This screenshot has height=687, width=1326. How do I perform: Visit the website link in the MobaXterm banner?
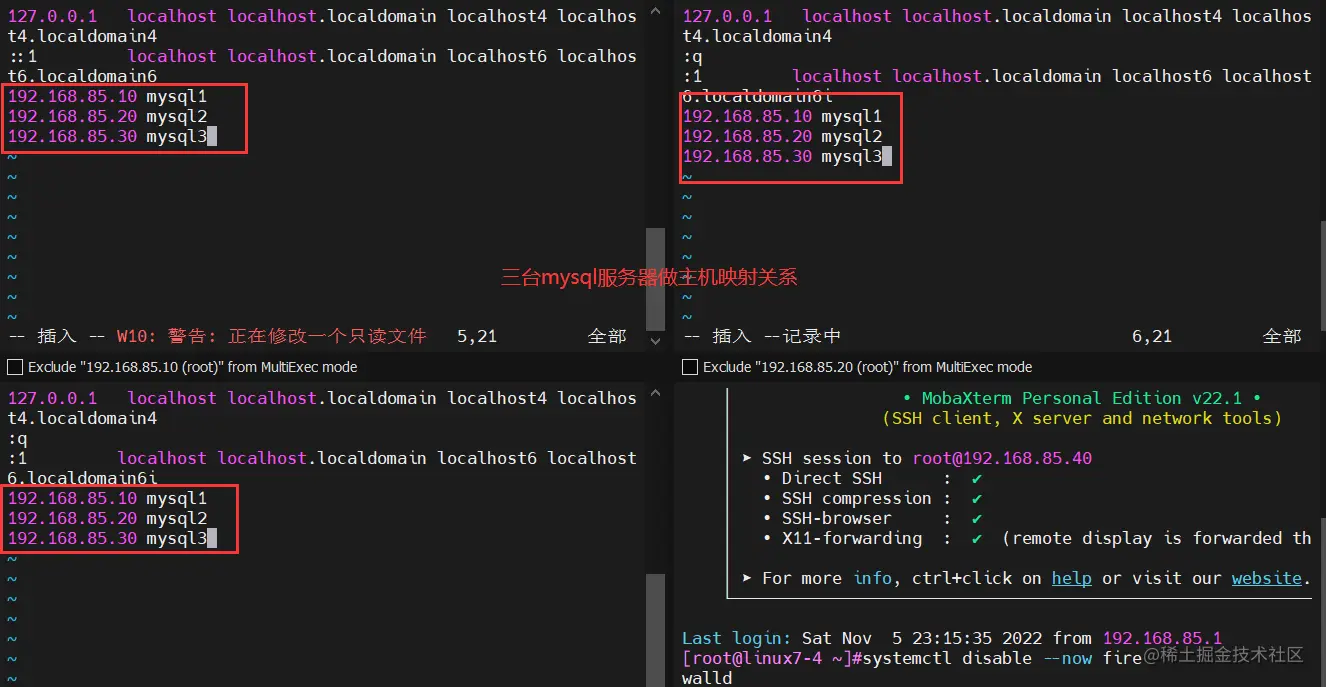click(1267, 578)
